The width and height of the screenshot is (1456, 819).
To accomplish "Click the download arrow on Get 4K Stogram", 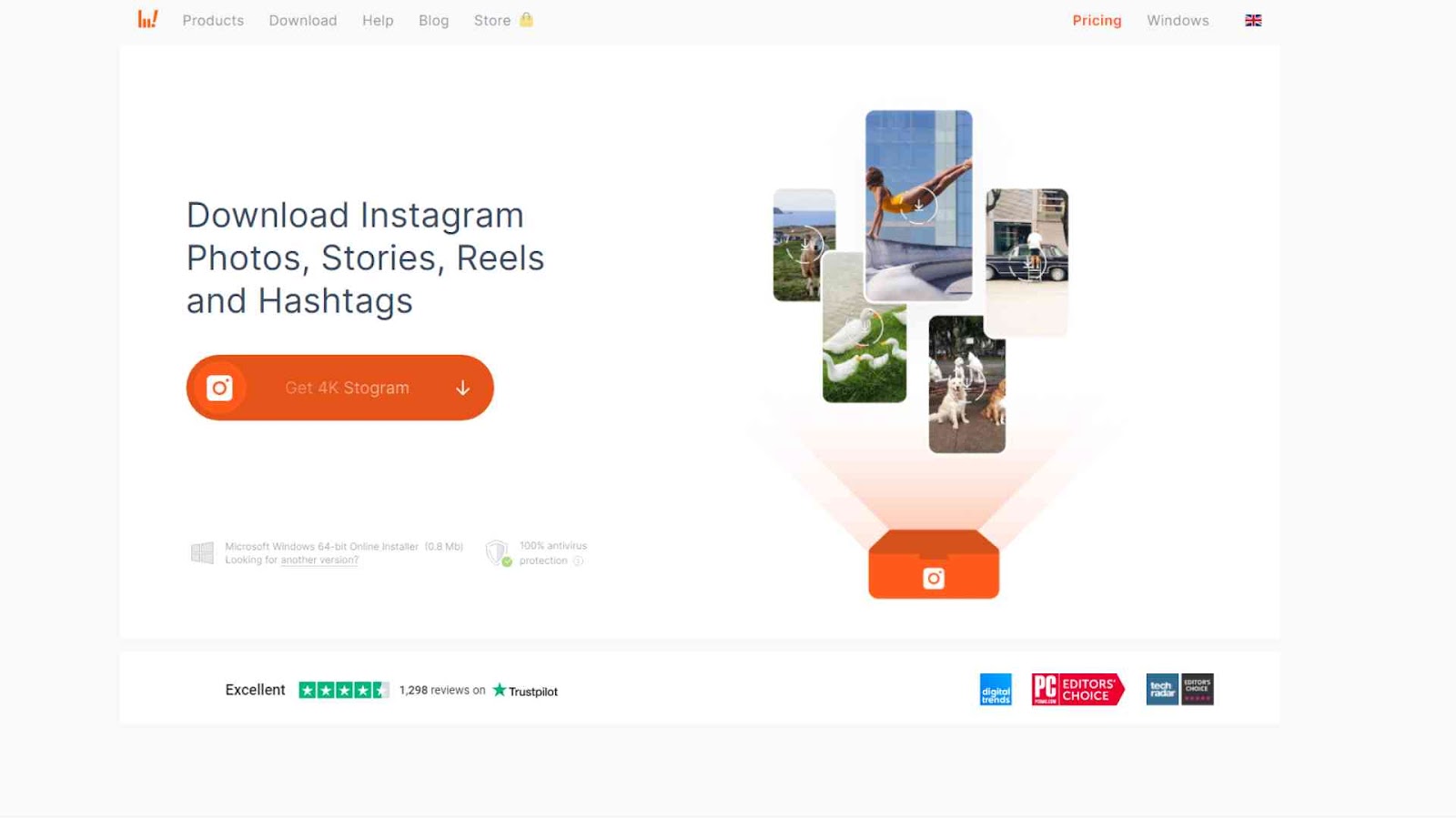I will [462, 389].
